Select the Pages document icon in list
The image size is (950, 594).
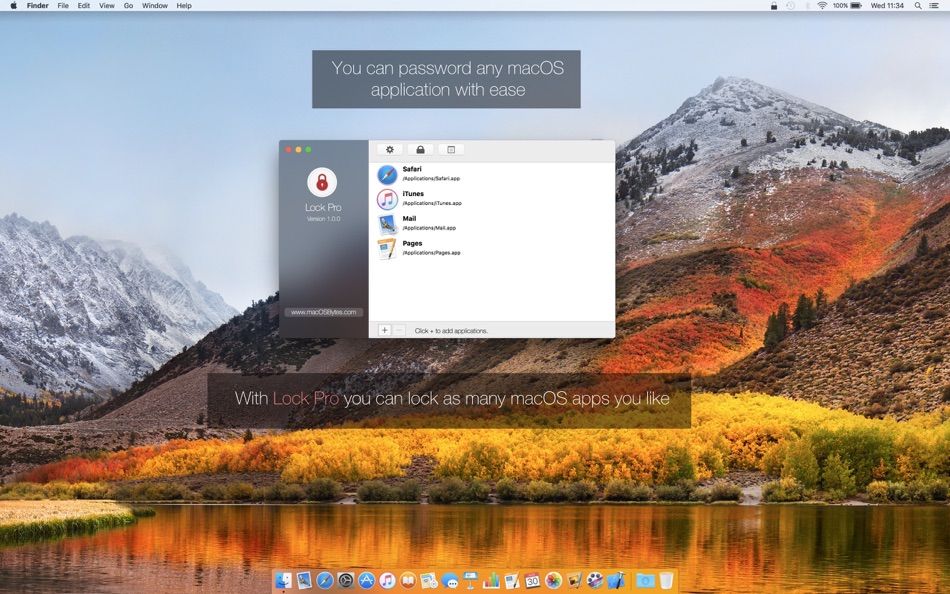pos(387,249)
